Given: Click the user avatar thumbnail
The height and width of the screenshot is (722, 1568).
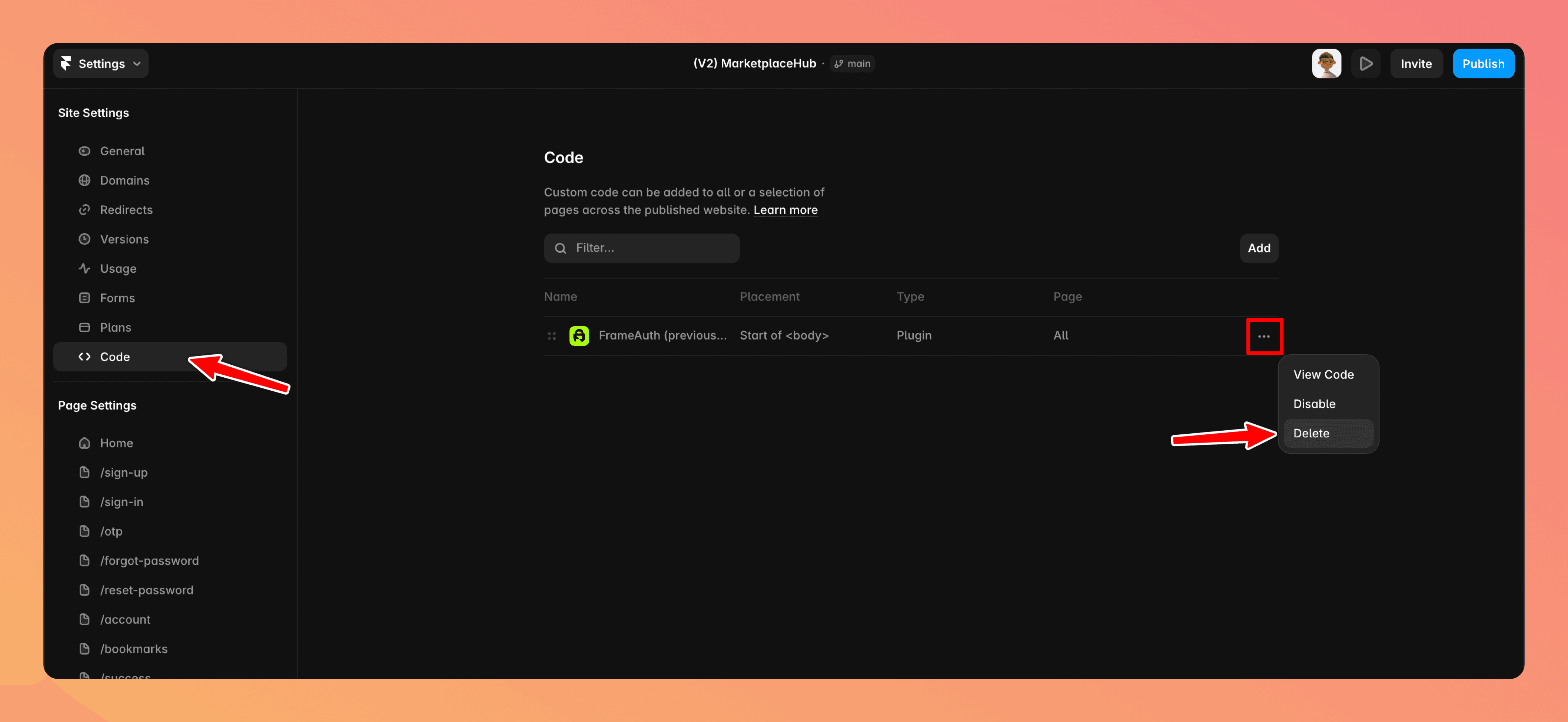Looking at the screenshot, I should pyautogui.click(x=1326, y=64).
